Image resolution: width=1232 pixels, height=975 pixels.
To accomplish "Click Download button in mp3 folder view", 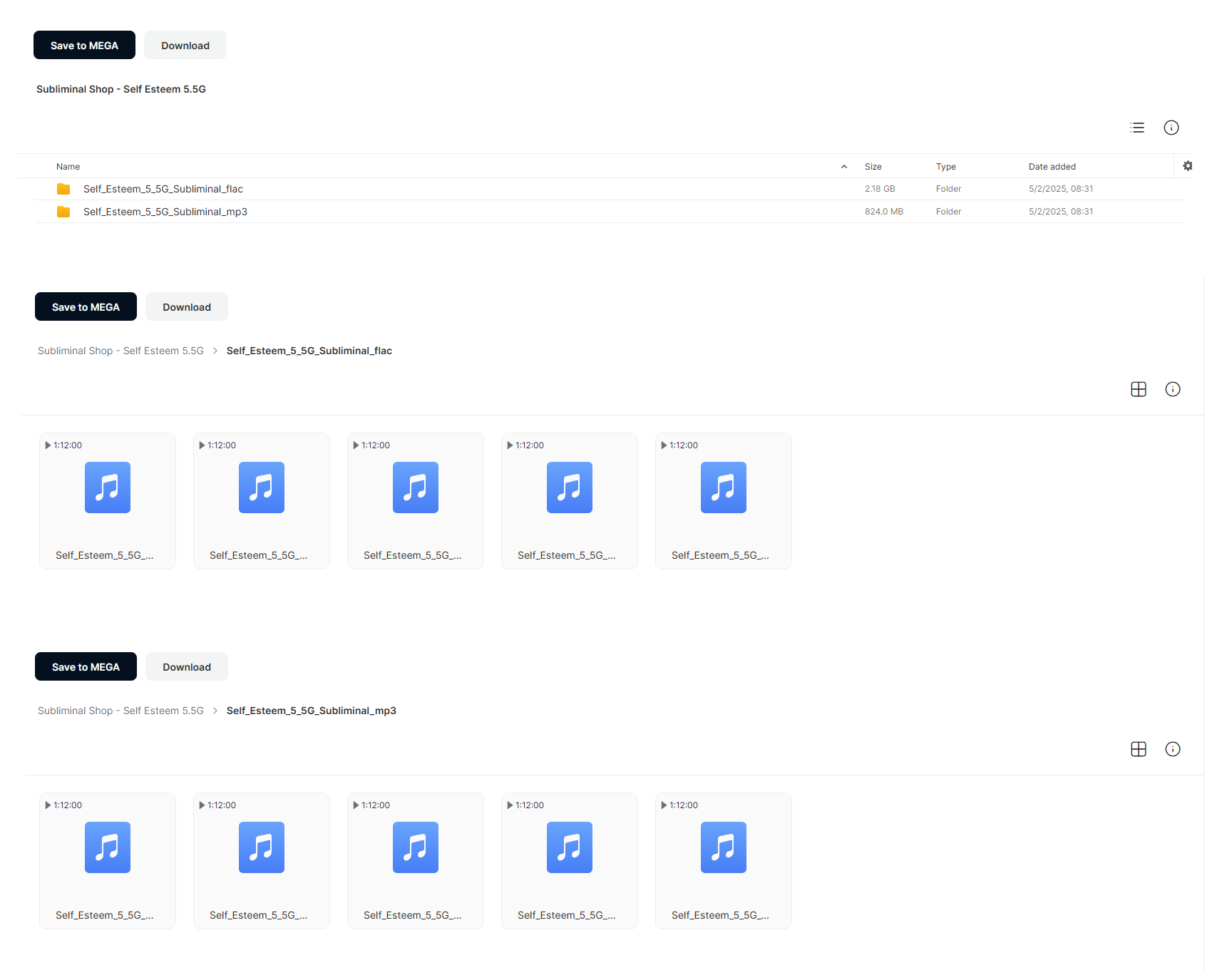I will pyautogui.click(x=187, y=666).
